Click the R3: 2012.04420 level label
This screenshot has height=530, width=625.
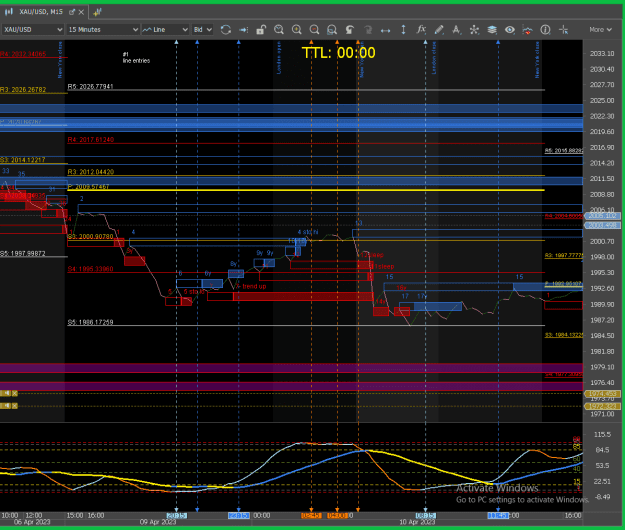91,172
